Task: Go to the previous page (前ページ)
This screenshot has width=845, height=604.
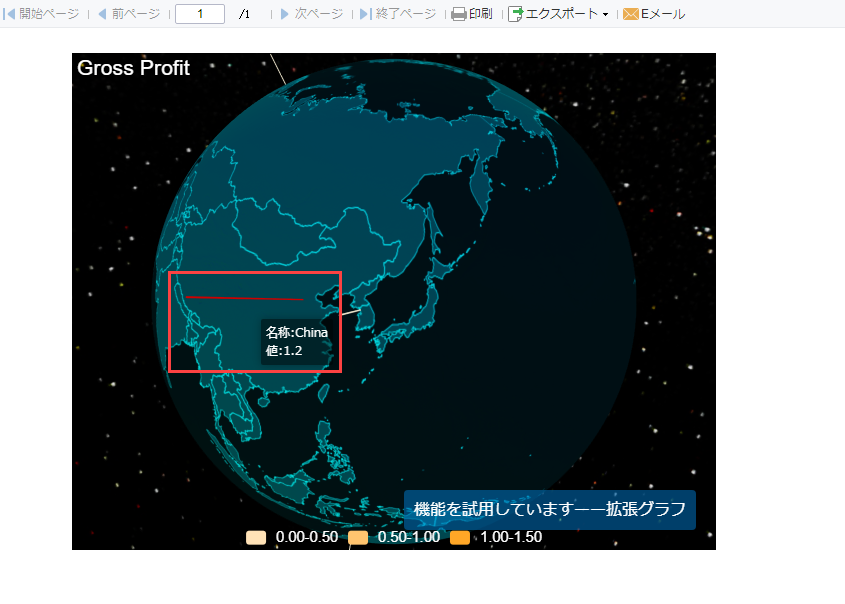Action: (129, 14)
